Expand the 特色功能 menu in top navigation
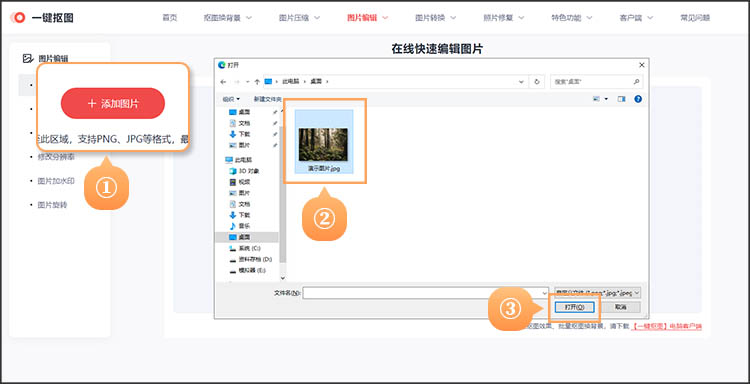 point(572,18)
